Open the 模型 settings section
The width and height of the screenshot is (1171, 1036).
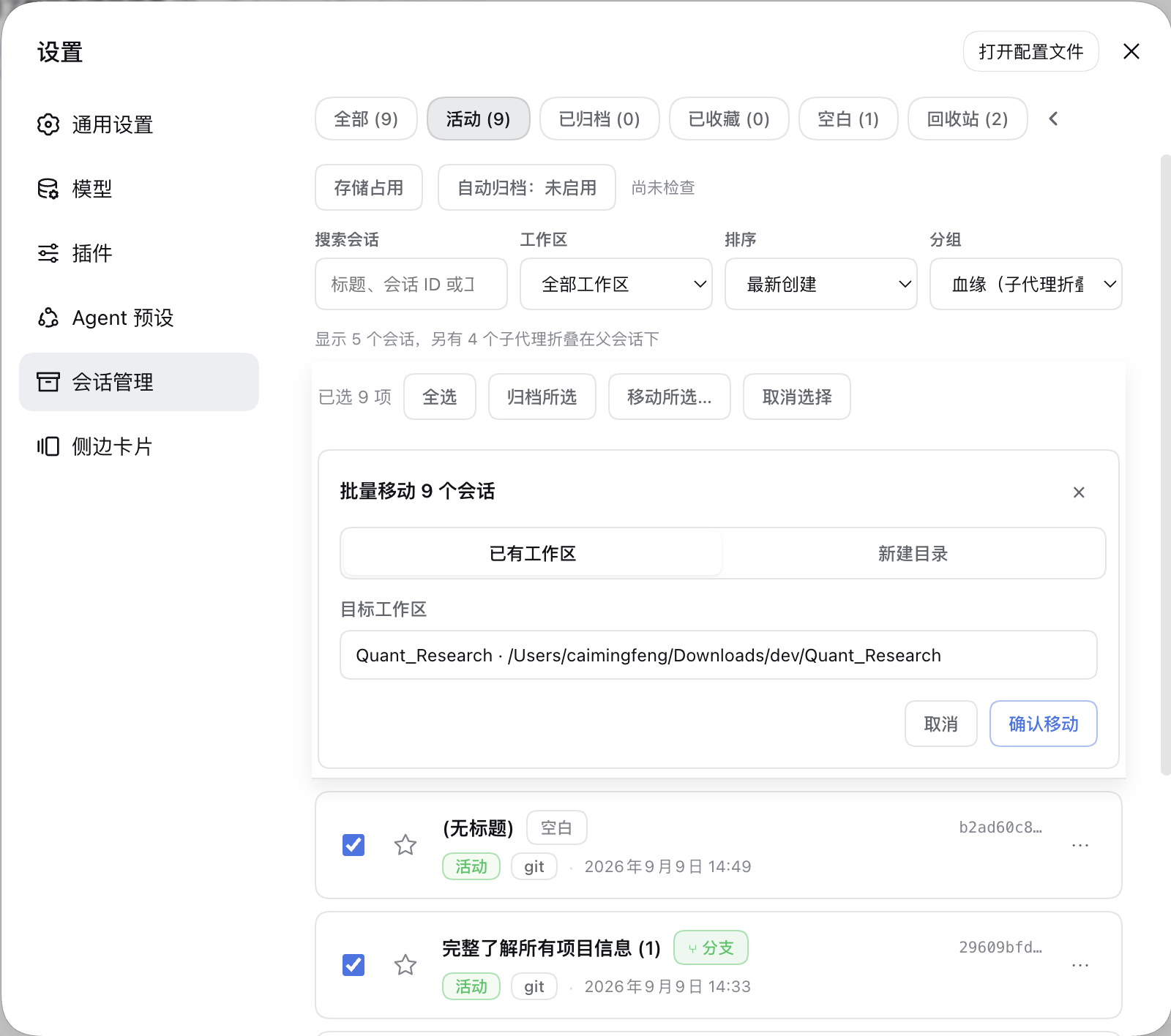click(x=139, y=189)
